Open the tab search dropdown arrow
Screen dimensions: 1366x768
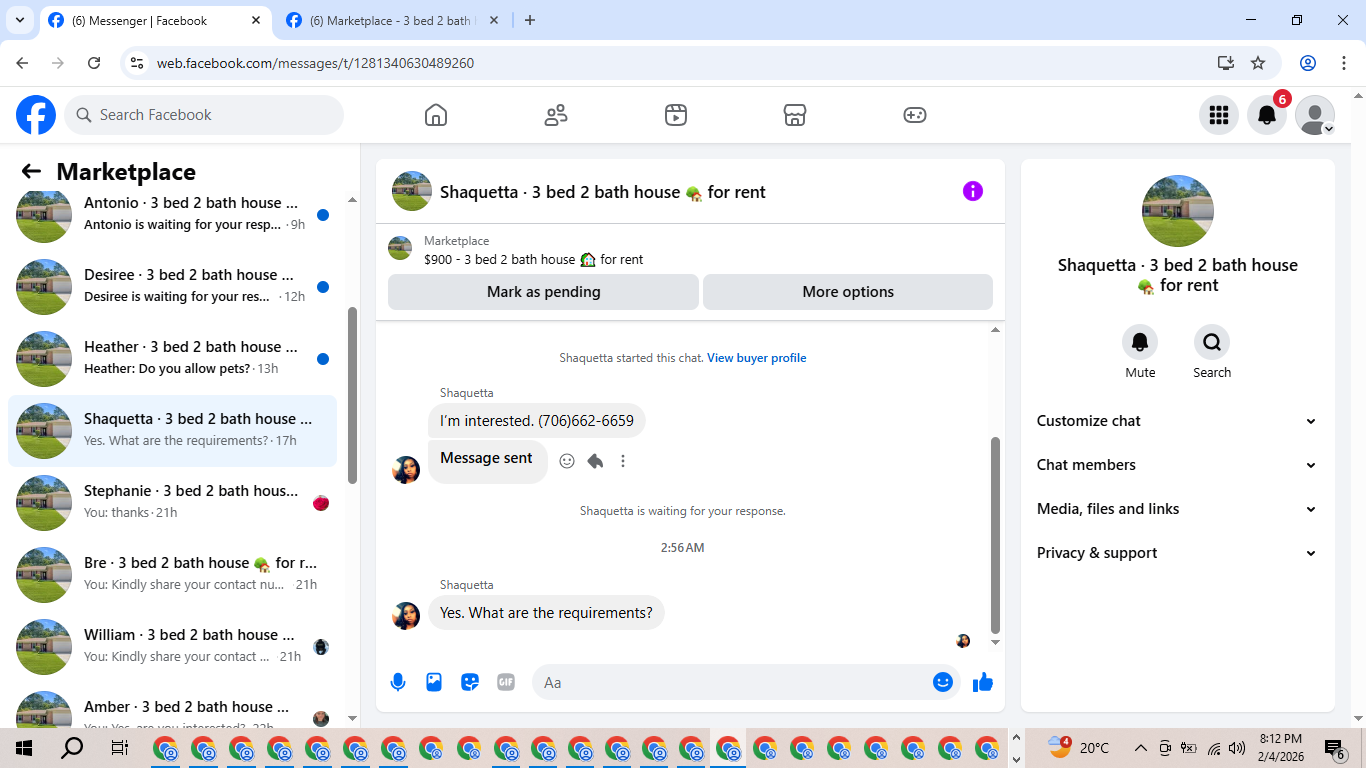tap(19, 20)
